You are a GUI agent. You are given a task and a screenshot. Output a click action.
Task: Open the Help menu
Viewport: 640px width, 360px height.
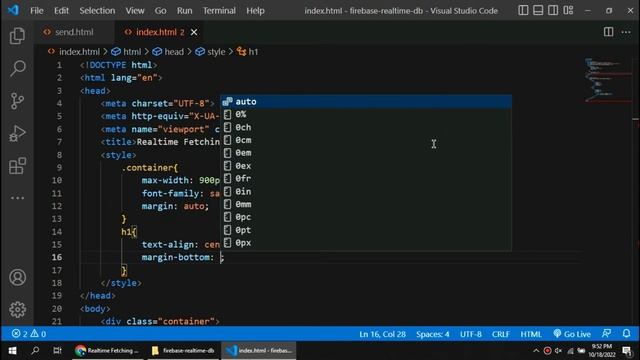[x=256, y=10]
